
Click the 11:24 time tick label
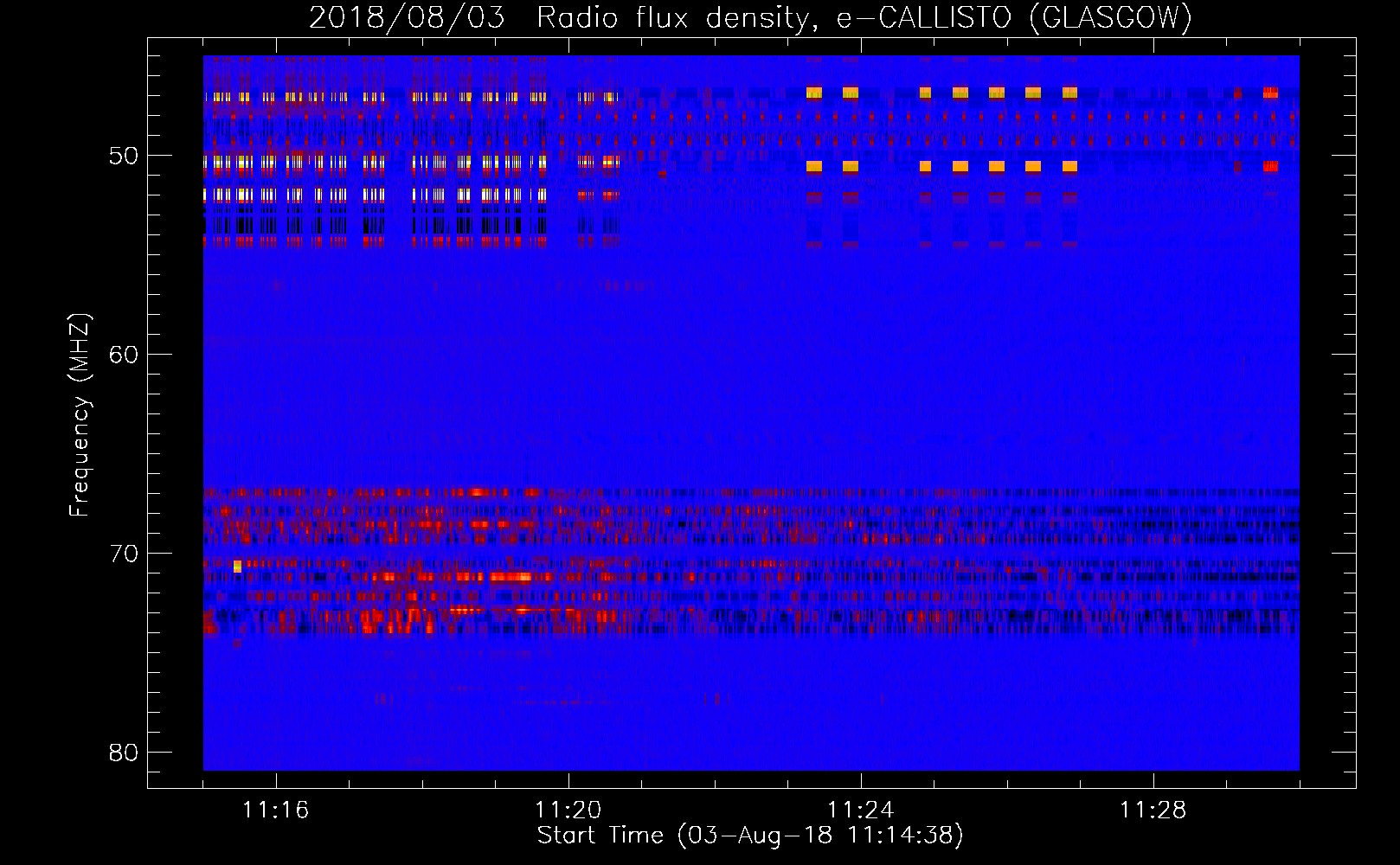(x=860, y=811)
